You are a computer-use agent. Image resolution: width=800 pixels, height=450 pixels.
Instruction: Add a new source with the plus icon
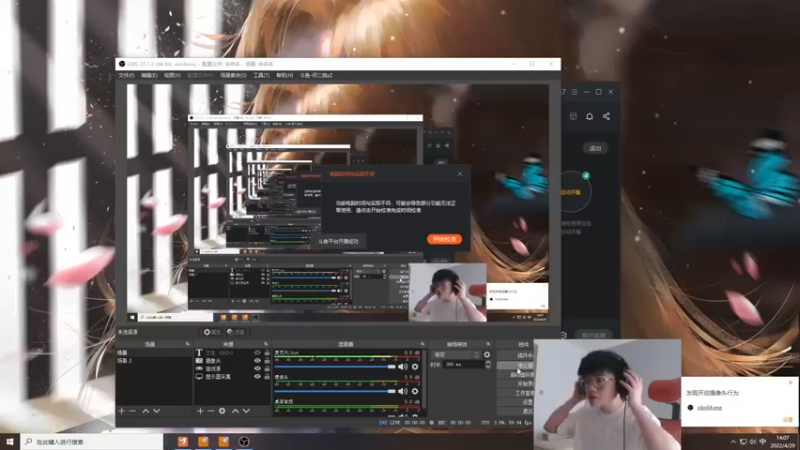click(200, 411)
